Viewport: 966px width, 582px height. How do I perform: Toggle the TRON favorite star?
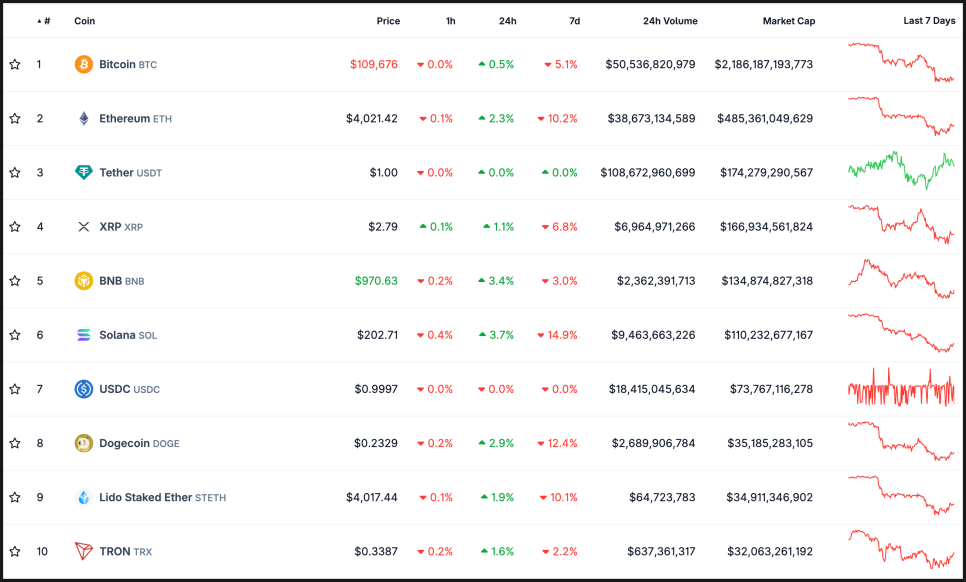15,551
